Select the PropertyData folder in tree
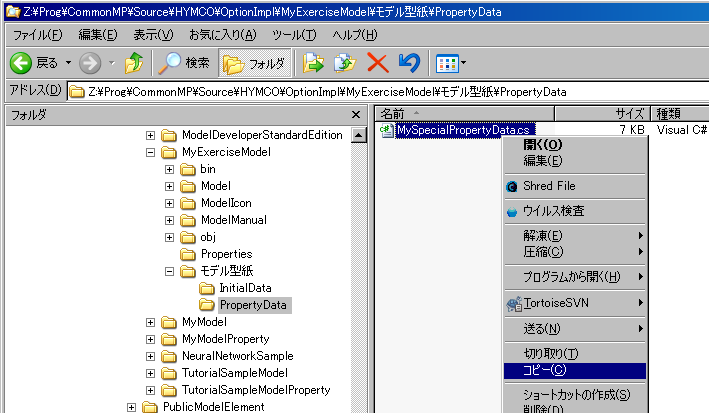The height and width of the screenshot is (413, 709). click(253, 305)
